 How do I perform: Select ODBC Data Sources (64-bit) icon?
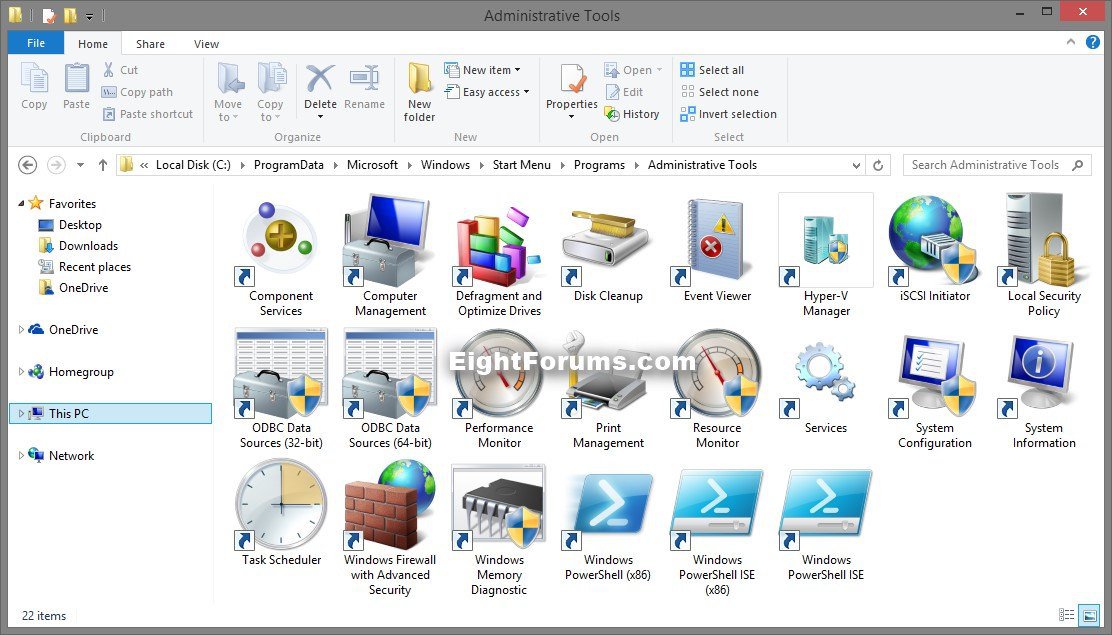(390, 373)
